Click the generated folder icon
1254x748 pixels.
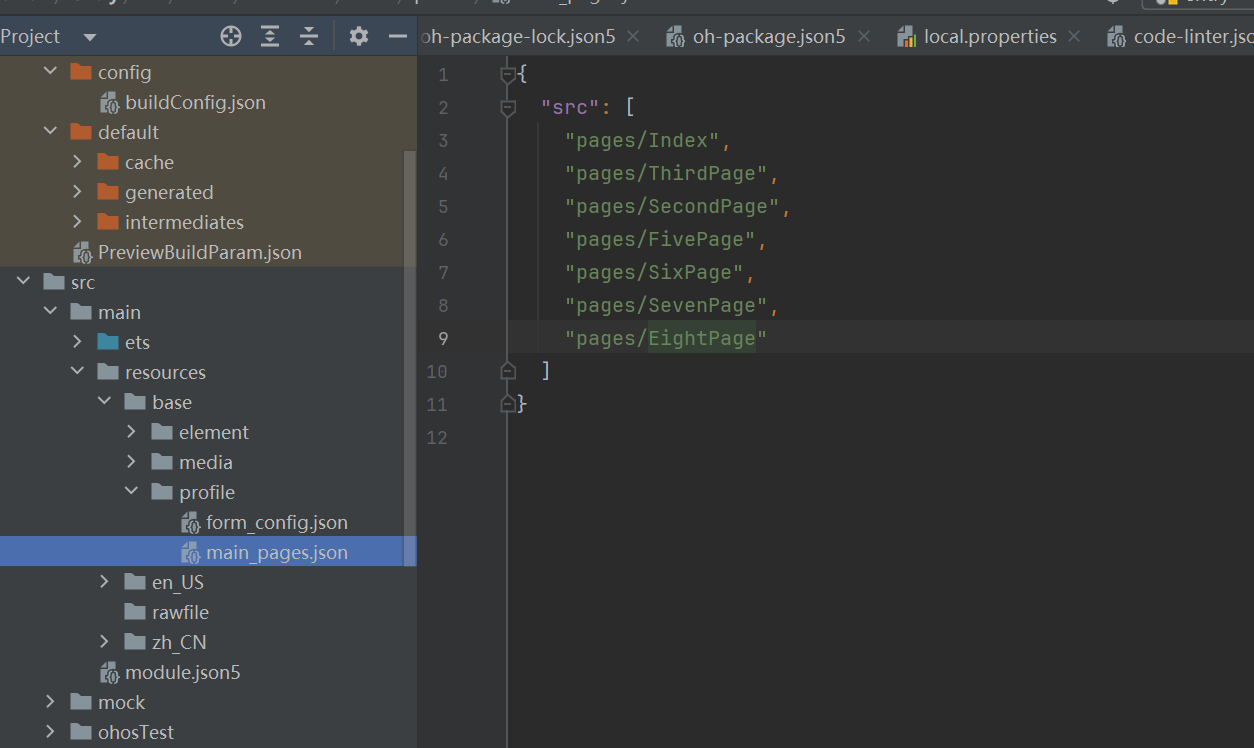pos(108,192)
